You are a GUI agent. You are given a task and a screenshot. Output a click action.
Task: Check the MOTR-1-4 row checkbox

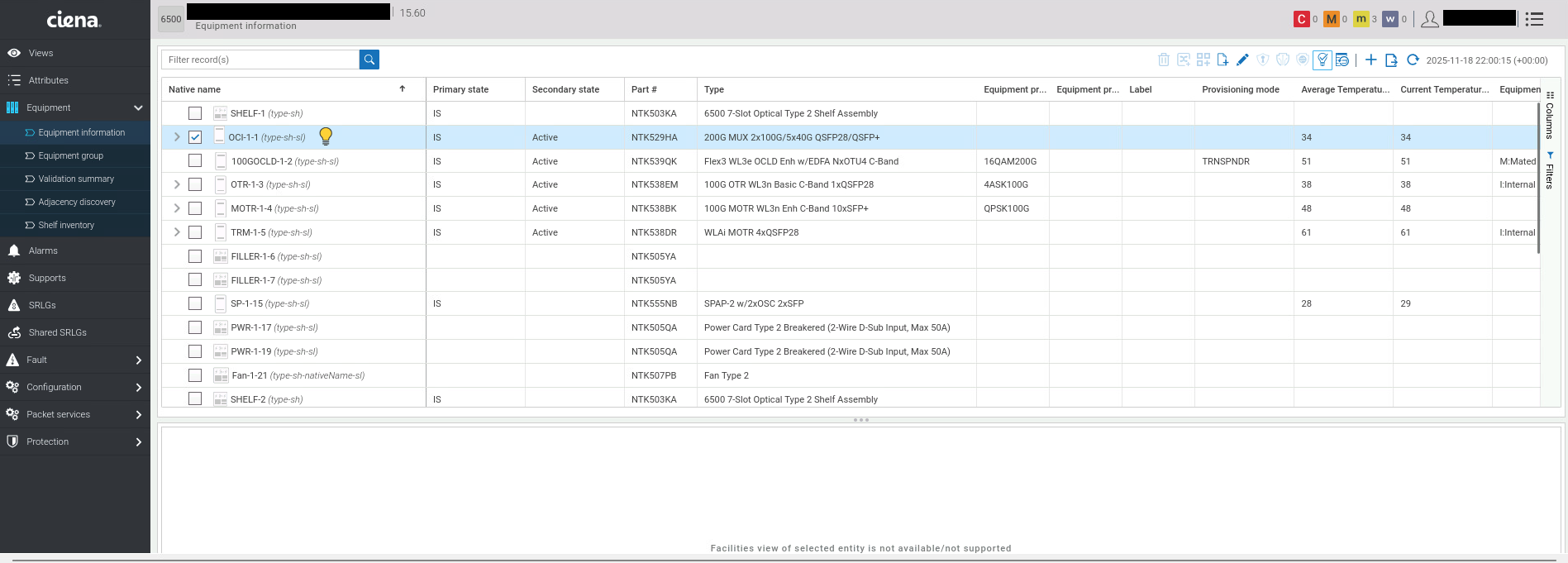click(x=195, y=208)
